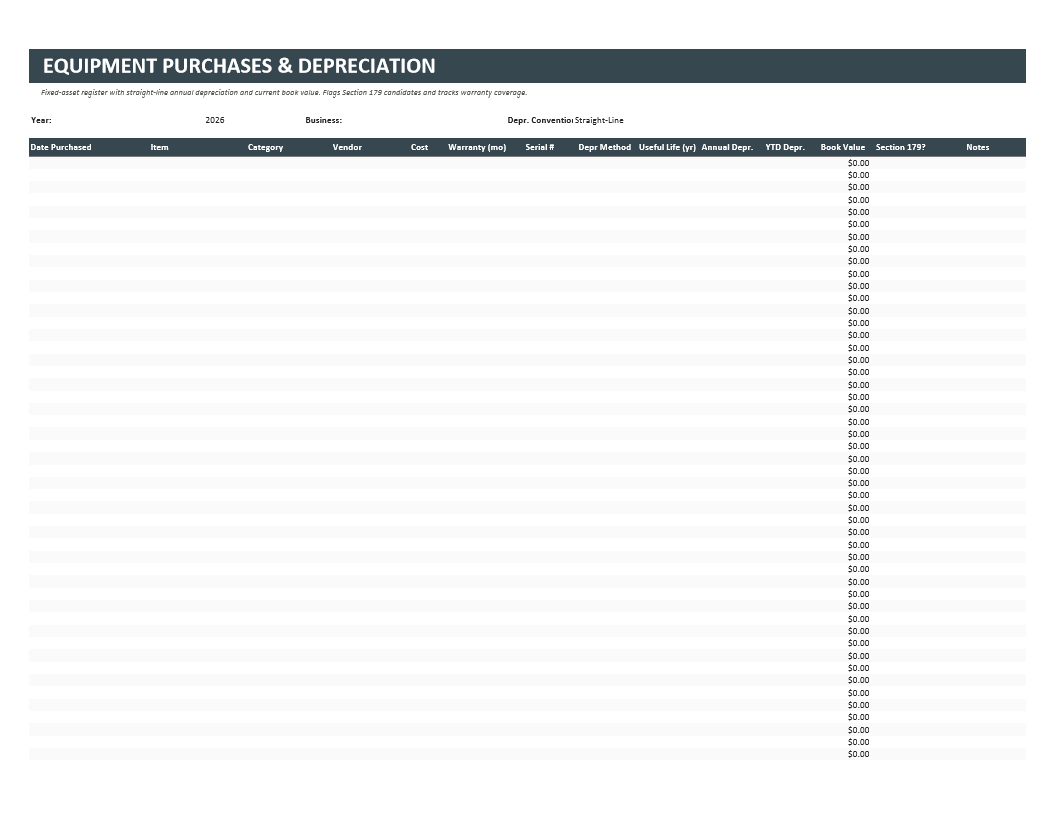Select the first $0.00 Book Value cell
1056x816 pixels.
(858, 163)
